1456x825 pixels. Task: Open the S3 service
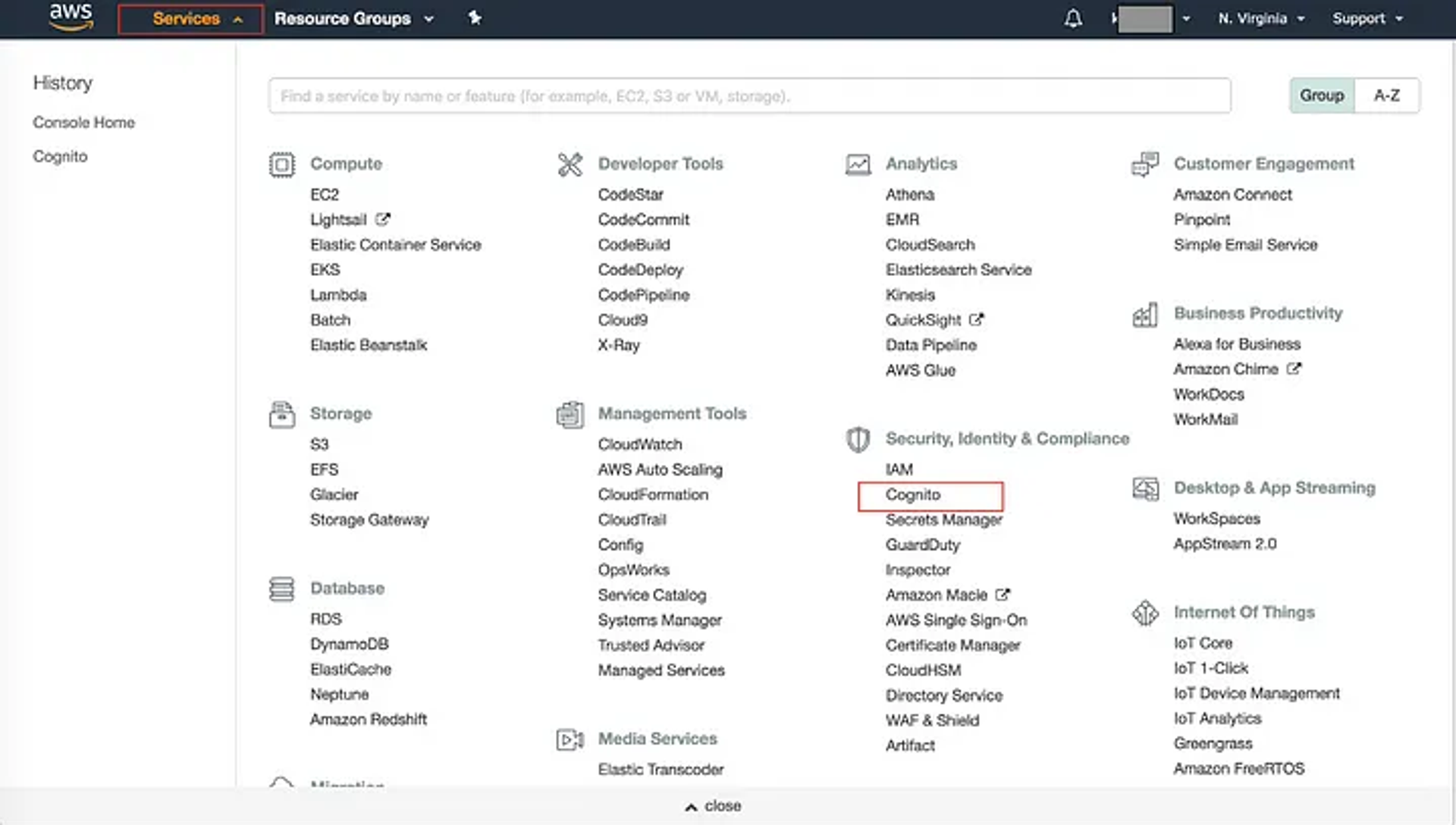tap(319, 444)
